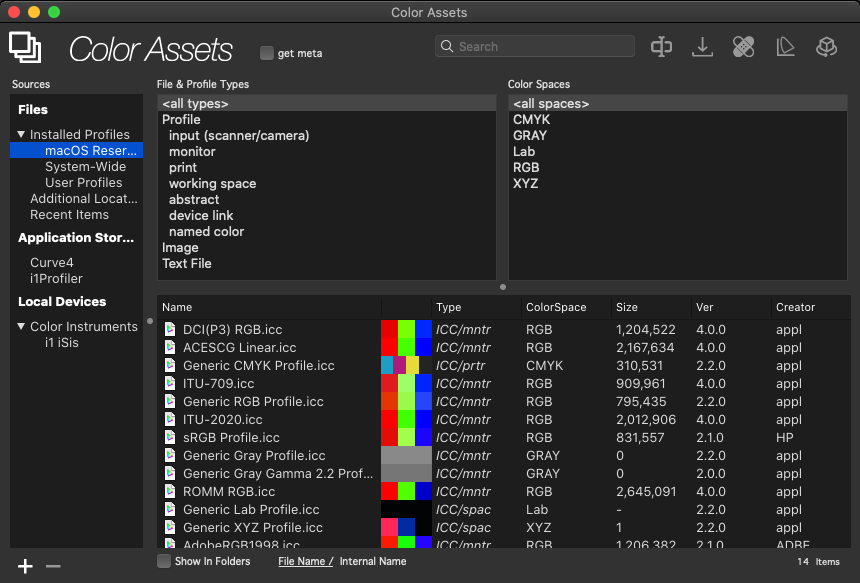Collapse the Color Instruments disclosure triangle
Screen dimensions: 860x583
21,326
